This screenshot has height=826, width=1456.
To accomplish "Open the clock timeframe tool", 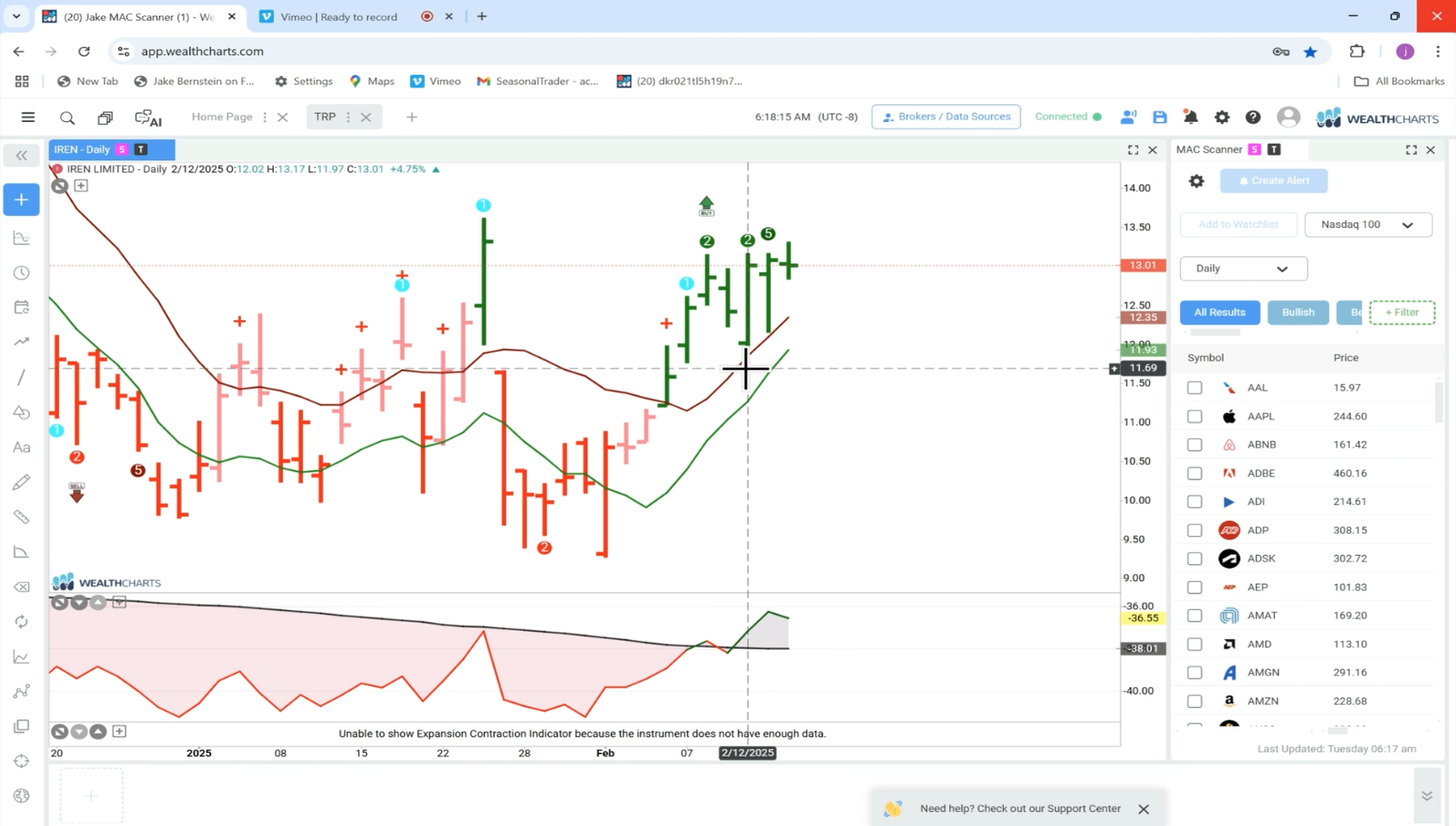I will coord(22,273).
